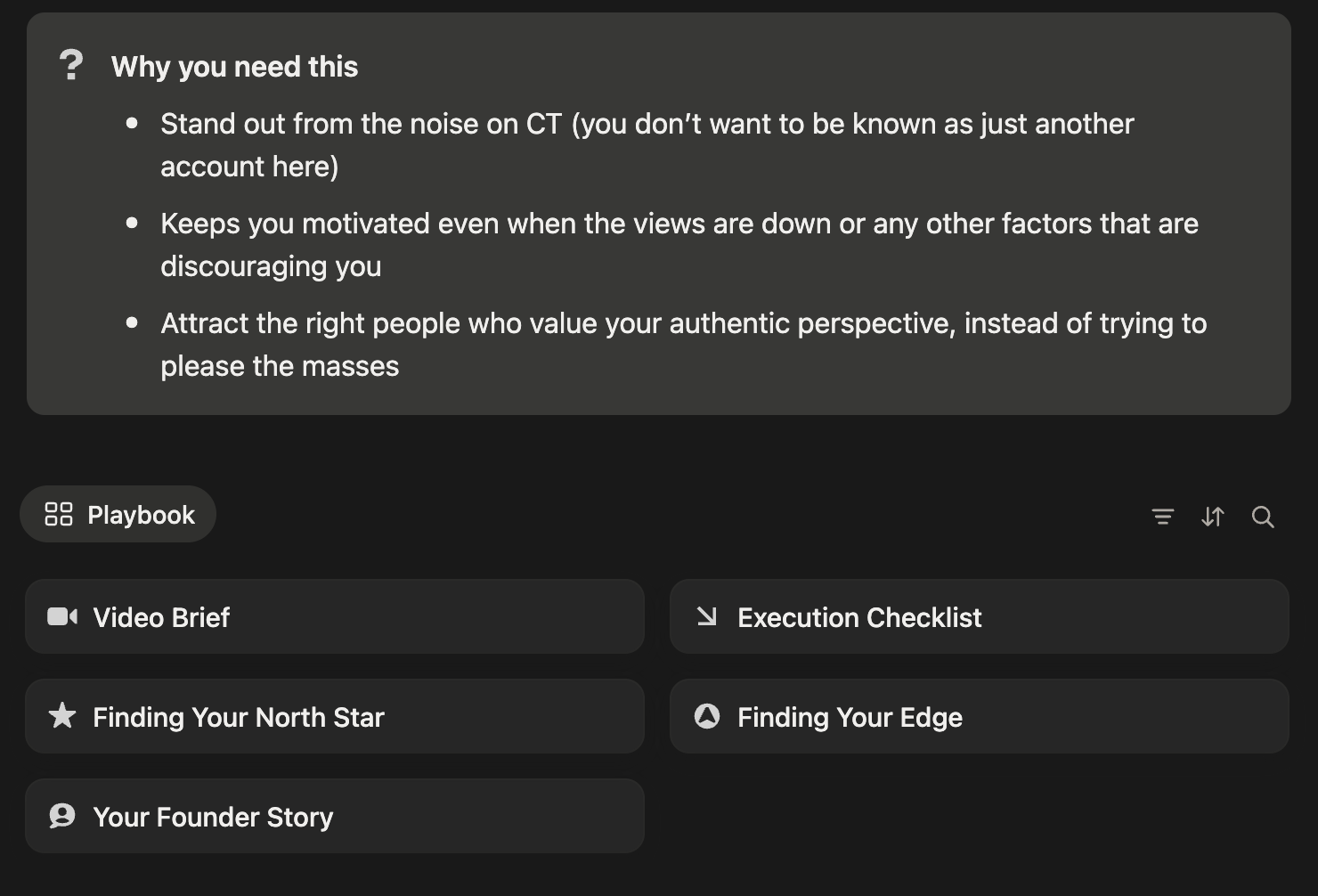Image resolution: width=1318 pixels, height=896 pixels.
Task: Open the filter options icon
Action: pos(1162,517)
